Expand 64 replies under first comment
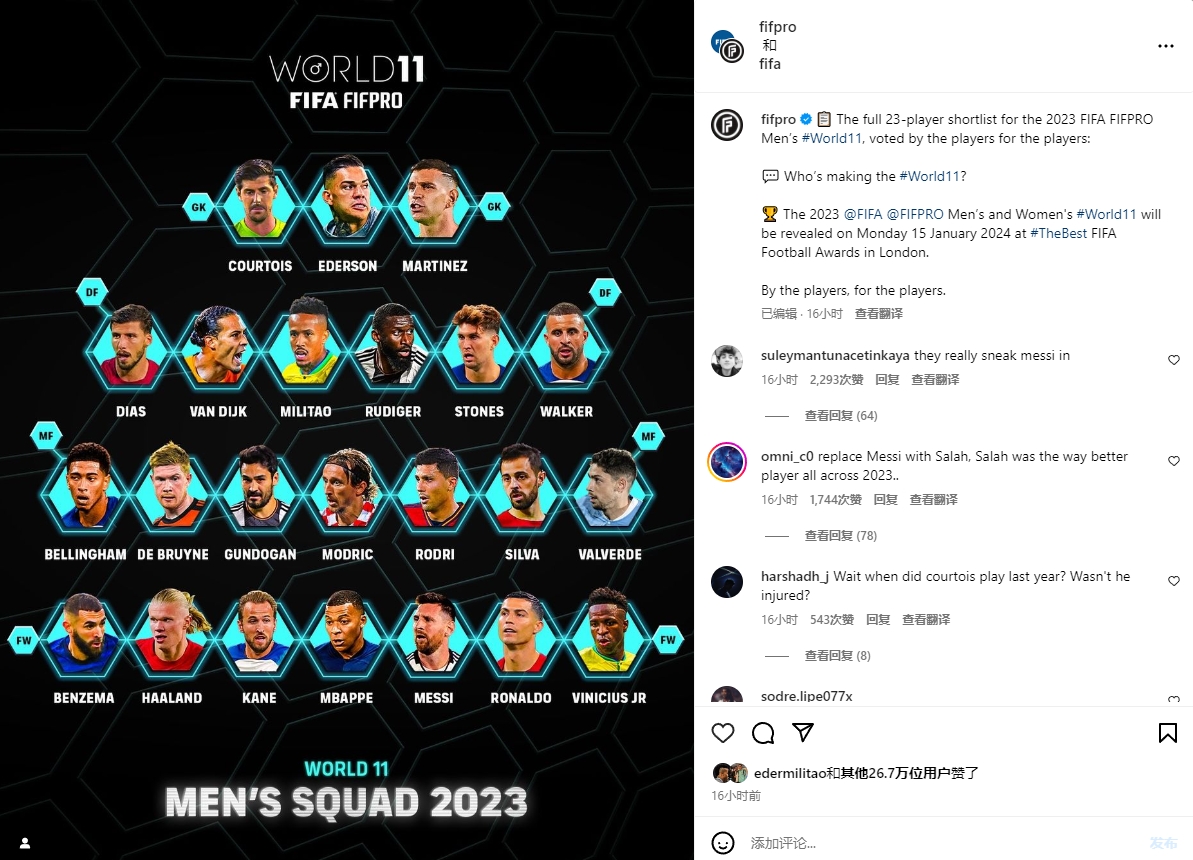The image size is (1193, 860). tap(841, 416)
